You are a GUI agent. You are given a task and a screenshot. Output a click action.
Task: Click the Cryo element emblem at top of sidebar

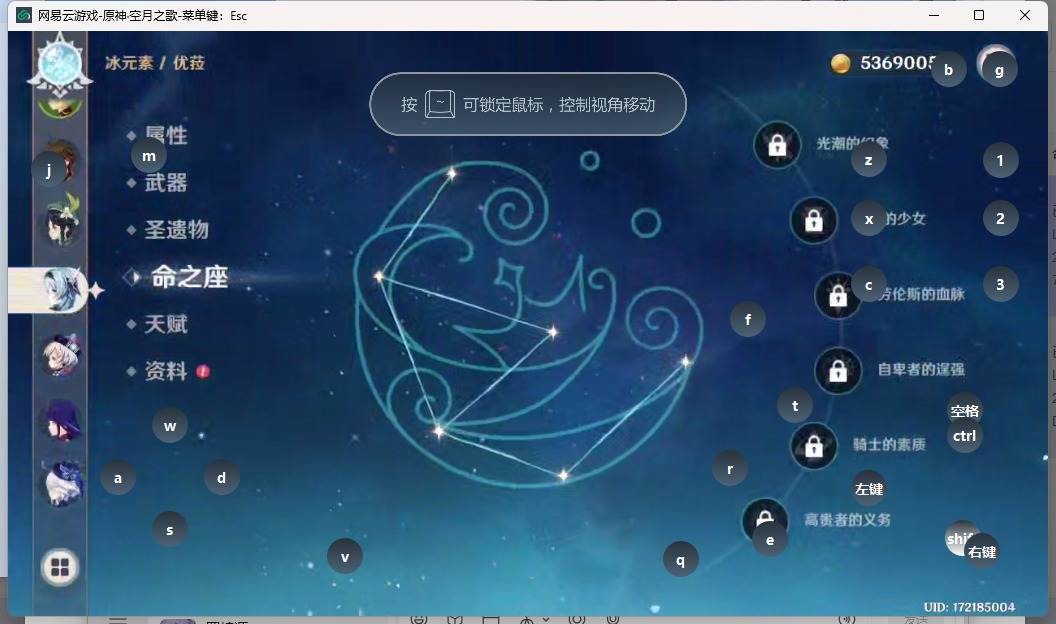pos(61,65)
